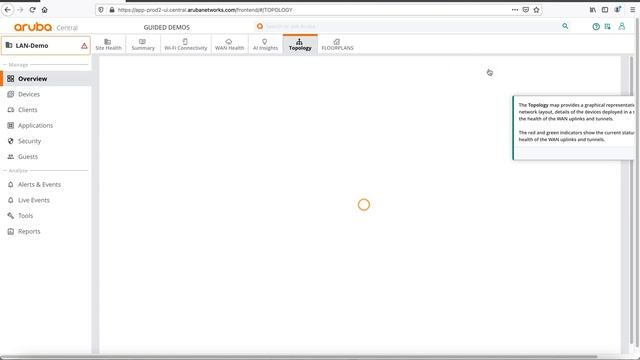Switch to the AI Insights tab

[x=265, y=44]
